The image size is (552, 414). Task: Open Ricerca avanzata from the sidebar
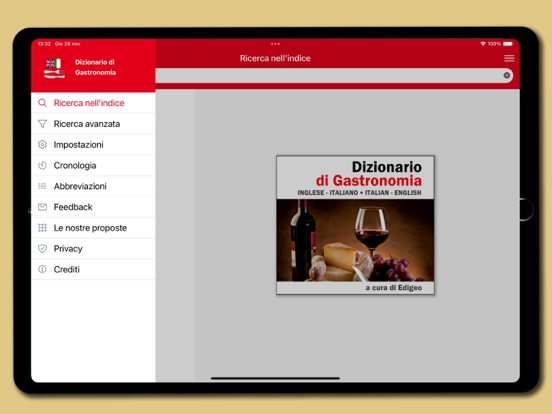tap(93, 124)
